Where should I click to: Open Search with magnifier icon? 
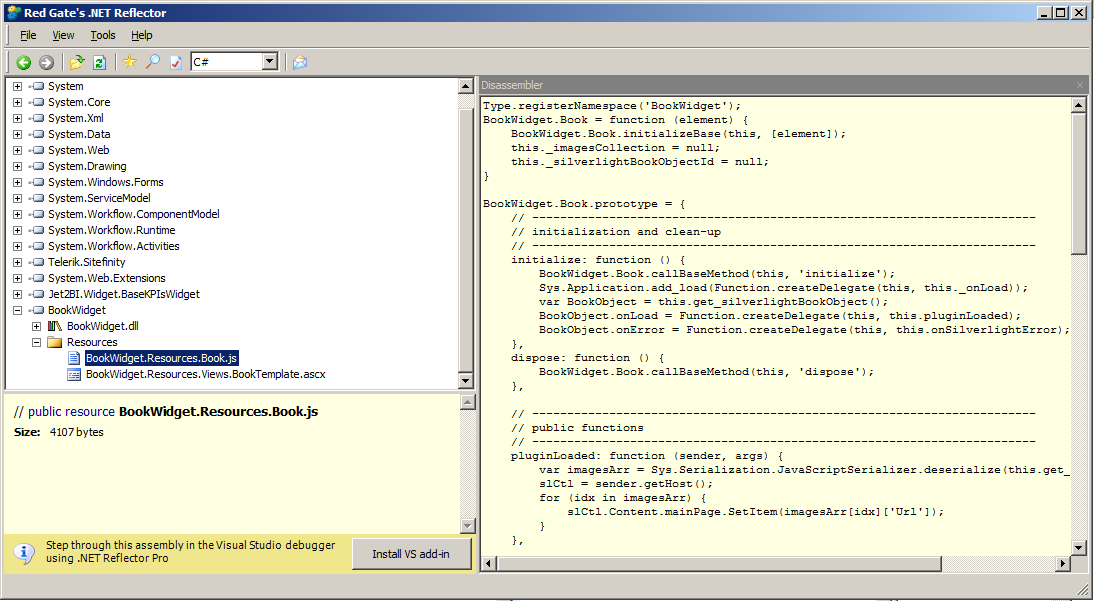coord(152,62)
